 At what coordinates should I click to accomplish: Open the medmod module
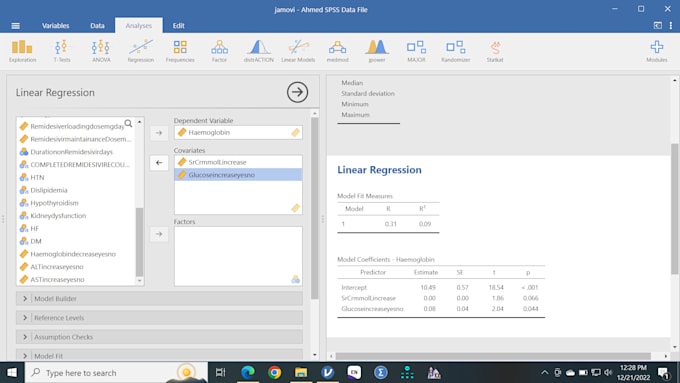(337, 51)
